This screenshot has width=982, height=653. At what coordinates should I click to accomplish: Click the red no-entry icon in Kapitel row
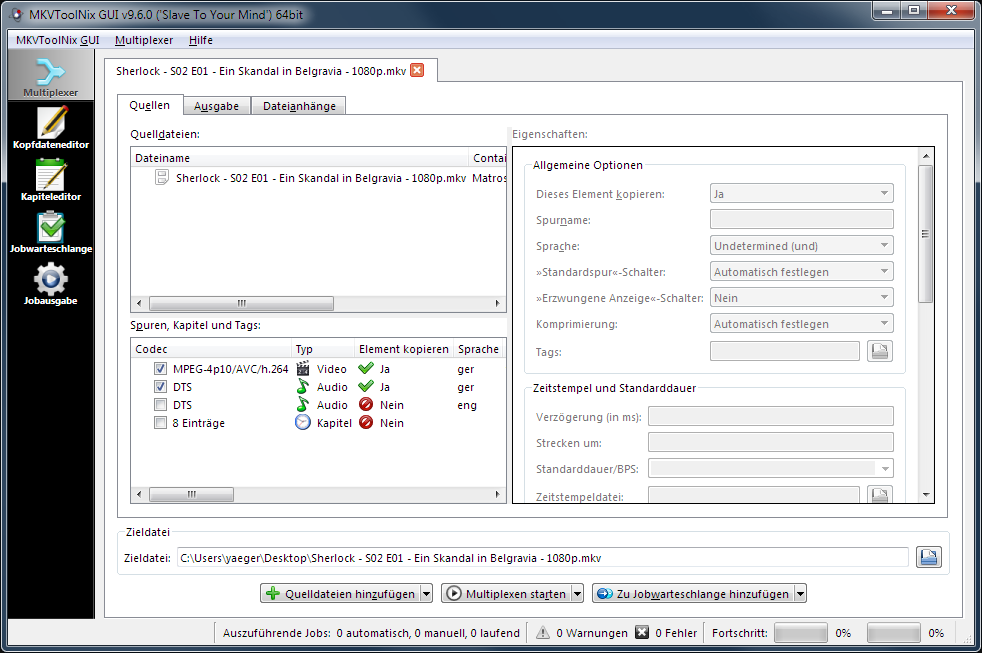366,423
